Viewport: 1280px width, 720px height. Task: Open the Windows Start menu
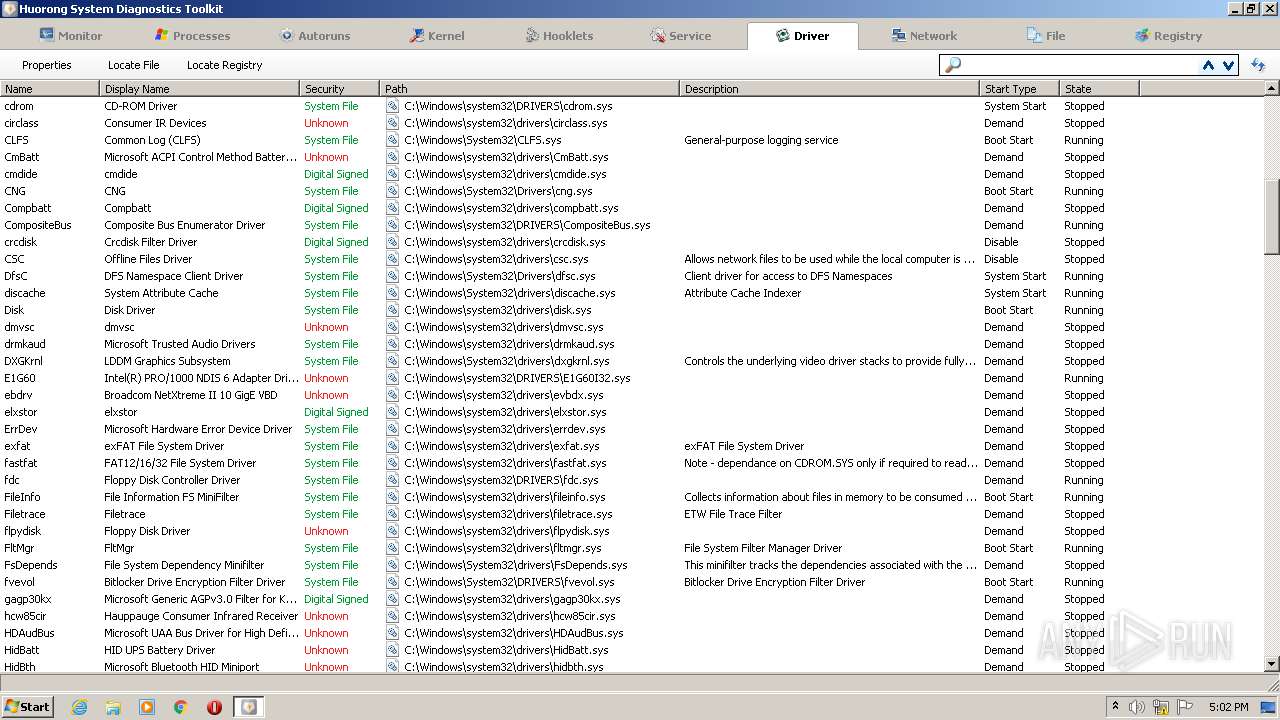tap(27, 706)
